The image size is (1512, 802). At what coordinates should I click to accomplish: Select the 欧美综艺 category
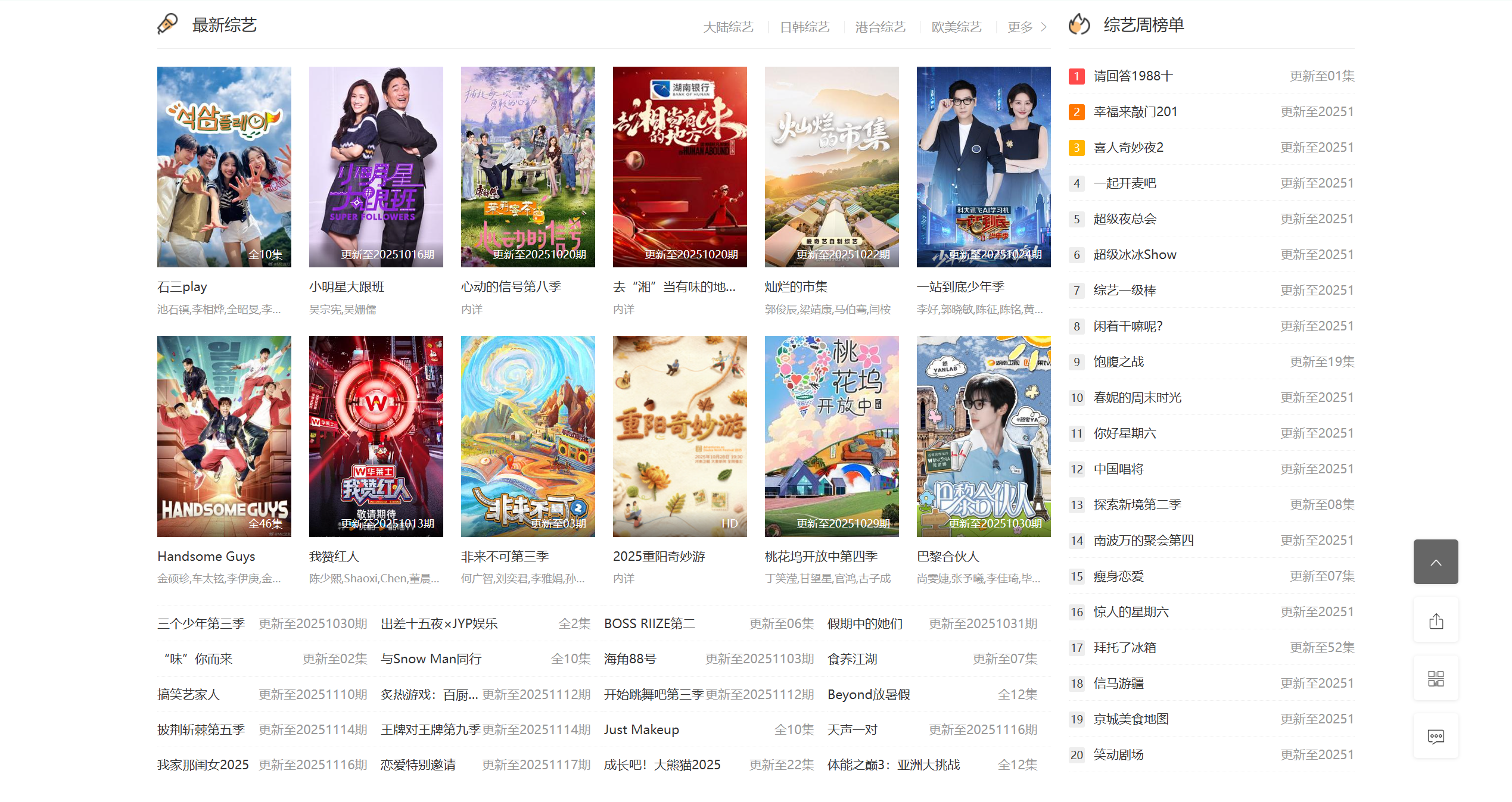coord(956,27)
